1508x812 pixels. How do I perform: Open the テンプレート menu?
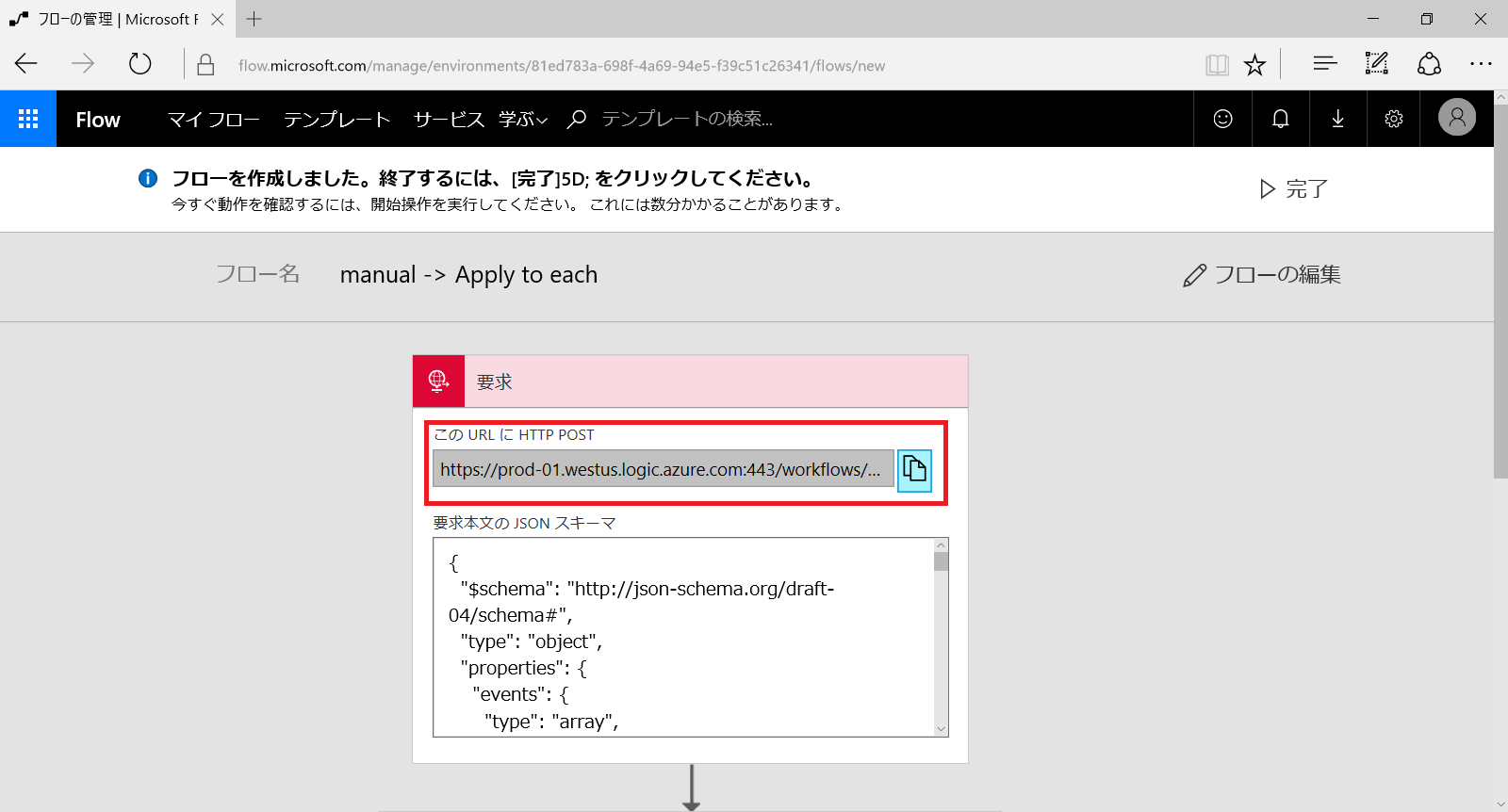[x=337, y=120]
